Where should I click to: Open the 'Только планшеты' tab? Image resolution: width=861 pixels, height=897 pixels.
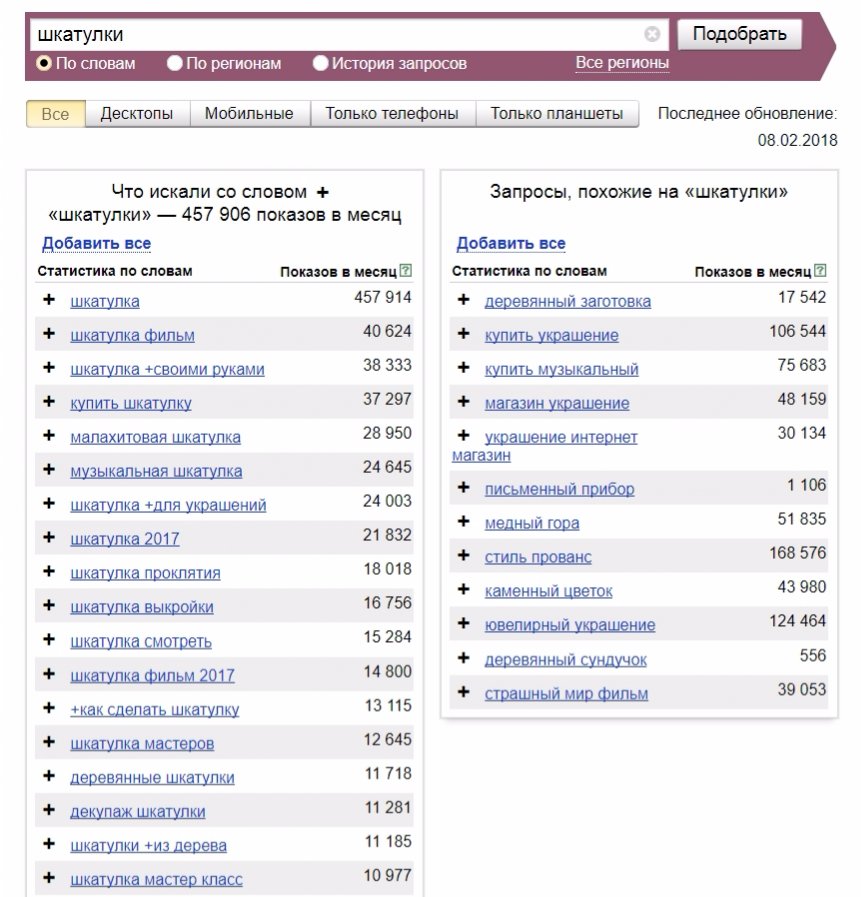556,114
